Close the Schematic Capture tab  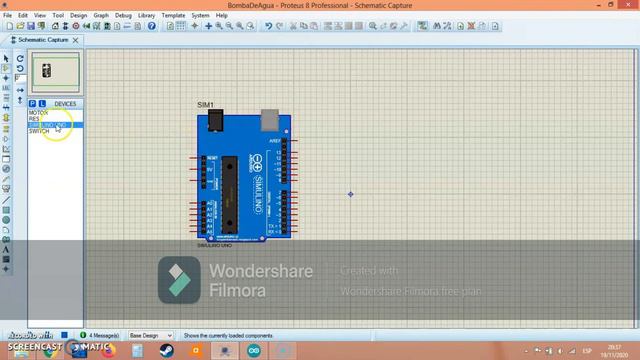(76, 40)
